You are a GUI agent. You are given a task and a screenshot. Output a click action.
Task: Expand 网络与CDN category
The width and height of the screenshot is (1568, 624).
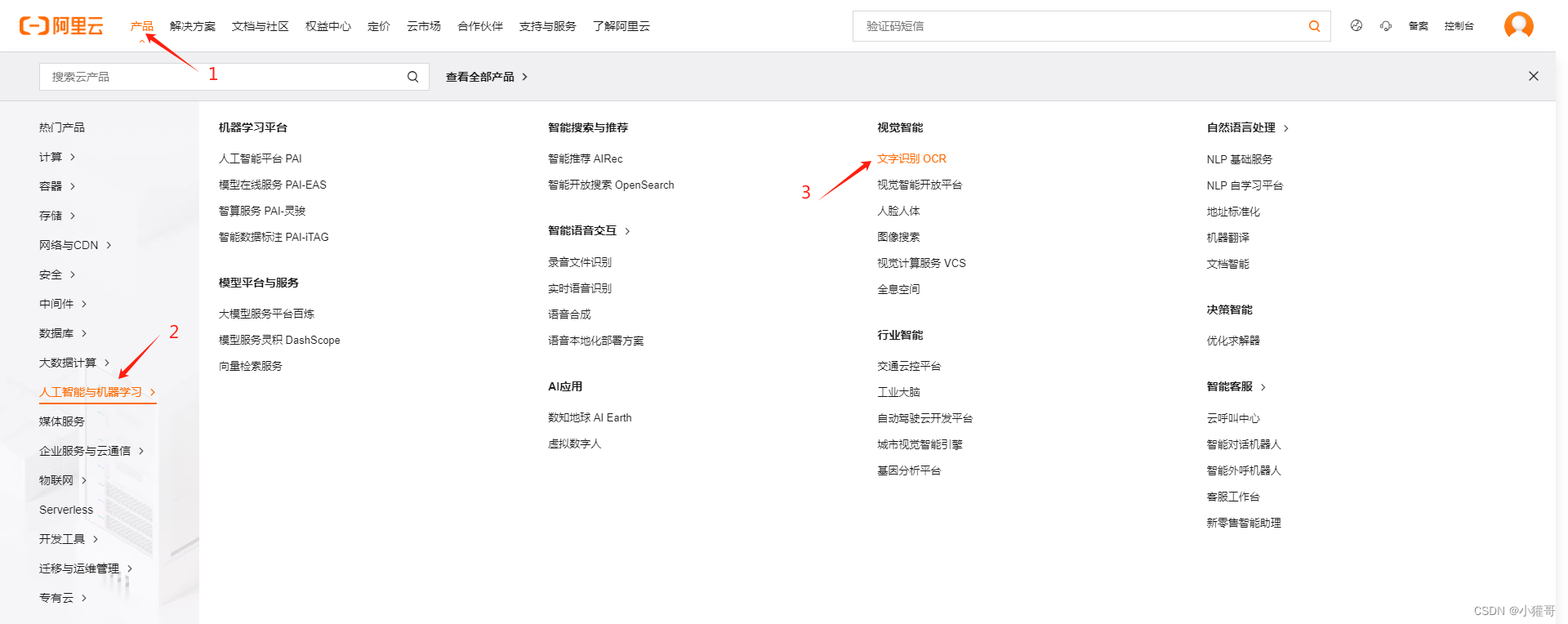coord(75,245)
